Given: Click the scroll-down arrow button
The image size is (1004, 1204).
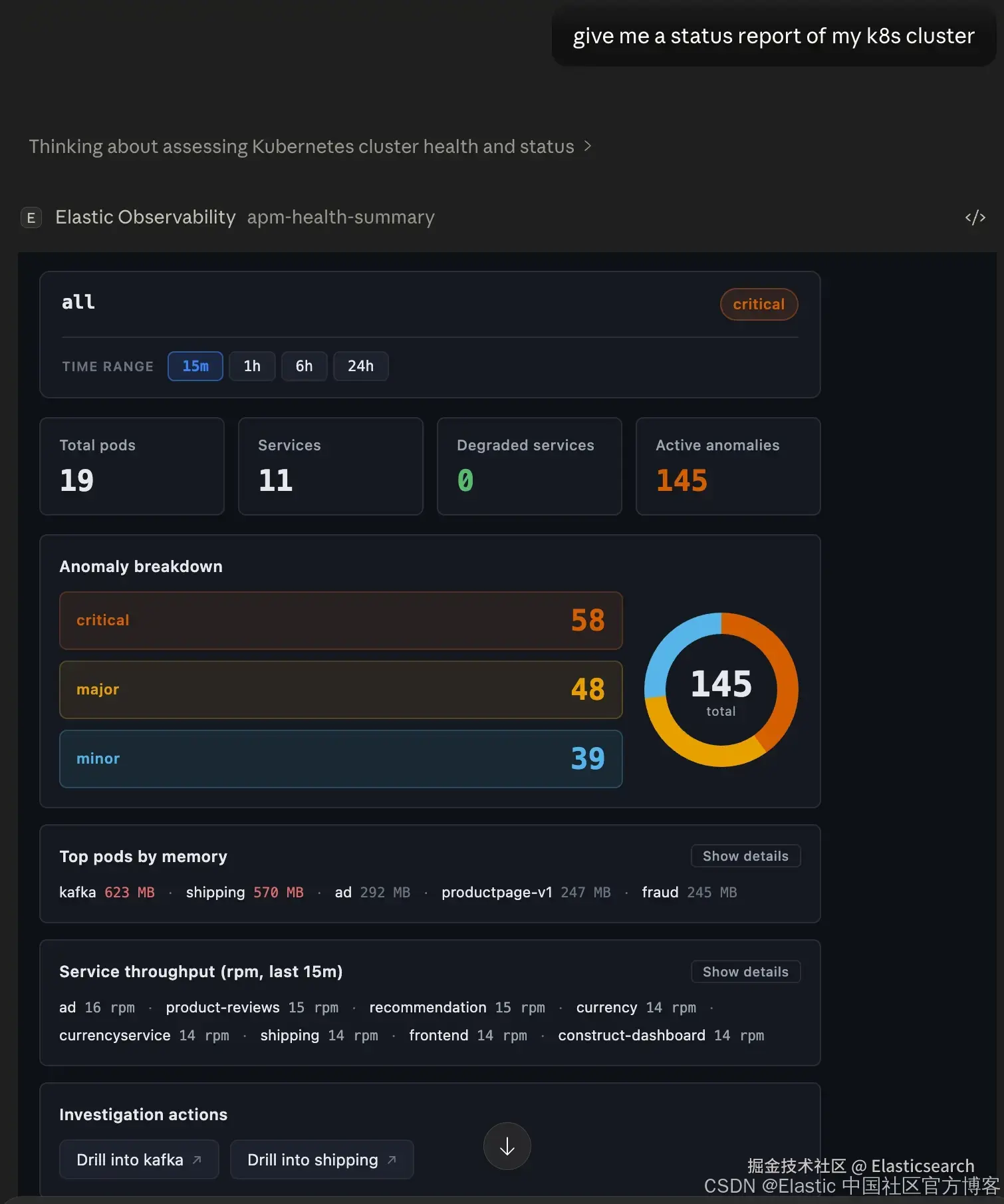Looking at the screenshot, I should pyautogui.click(x=507, y=1145).
